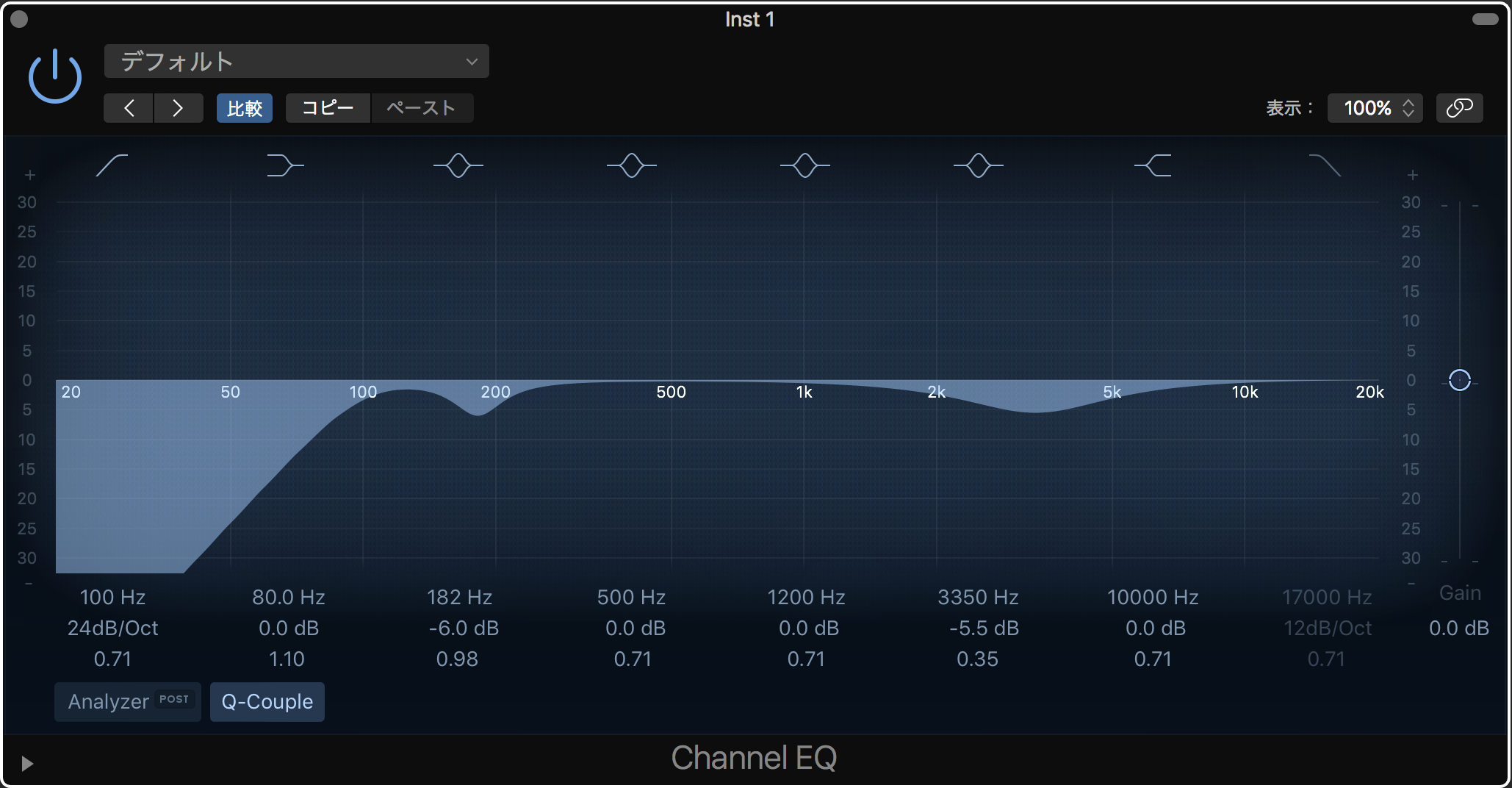
Task: Select the 100 Hz frequency value
Action: click(x=112, y=597)
